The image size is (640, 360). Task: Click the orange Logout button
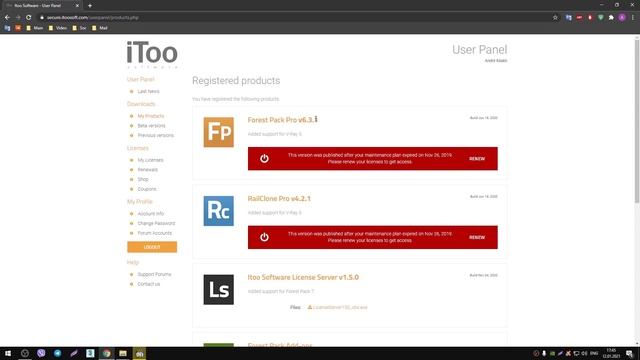[x=152, y=247]
